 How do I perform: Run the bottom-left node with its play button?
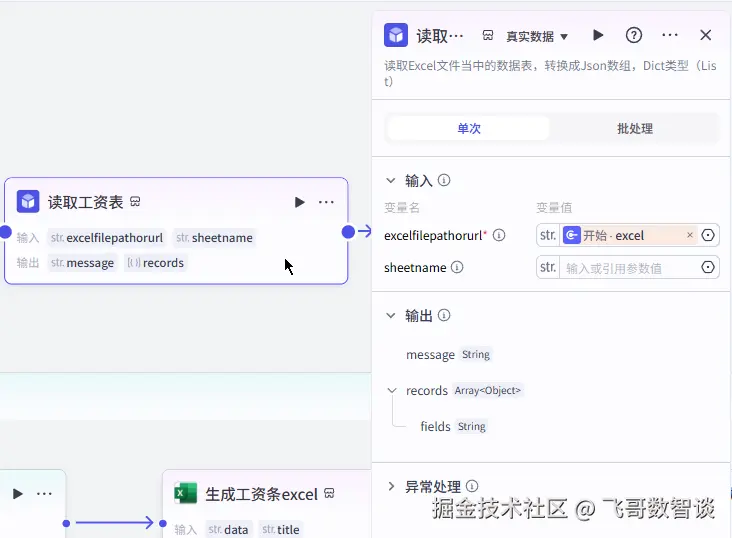17,494
